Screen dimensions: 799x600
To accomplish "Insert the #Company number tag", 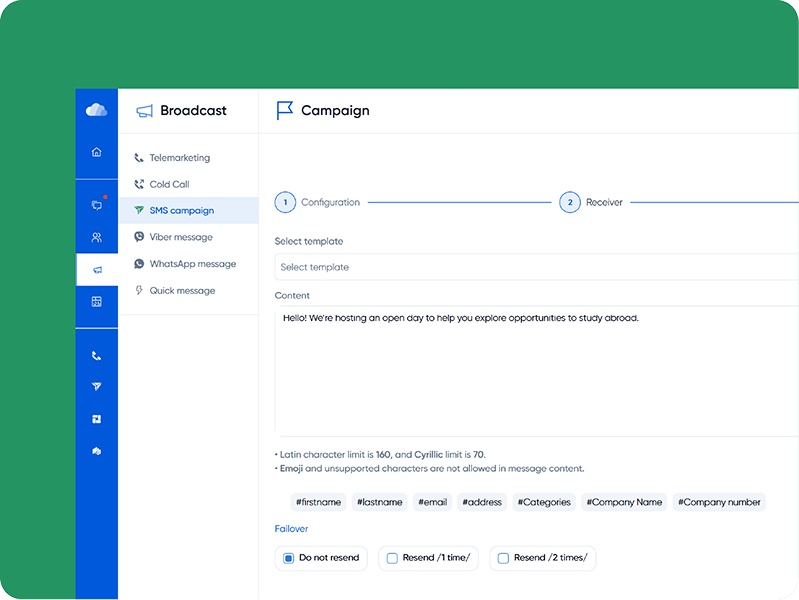I will 719,502.
